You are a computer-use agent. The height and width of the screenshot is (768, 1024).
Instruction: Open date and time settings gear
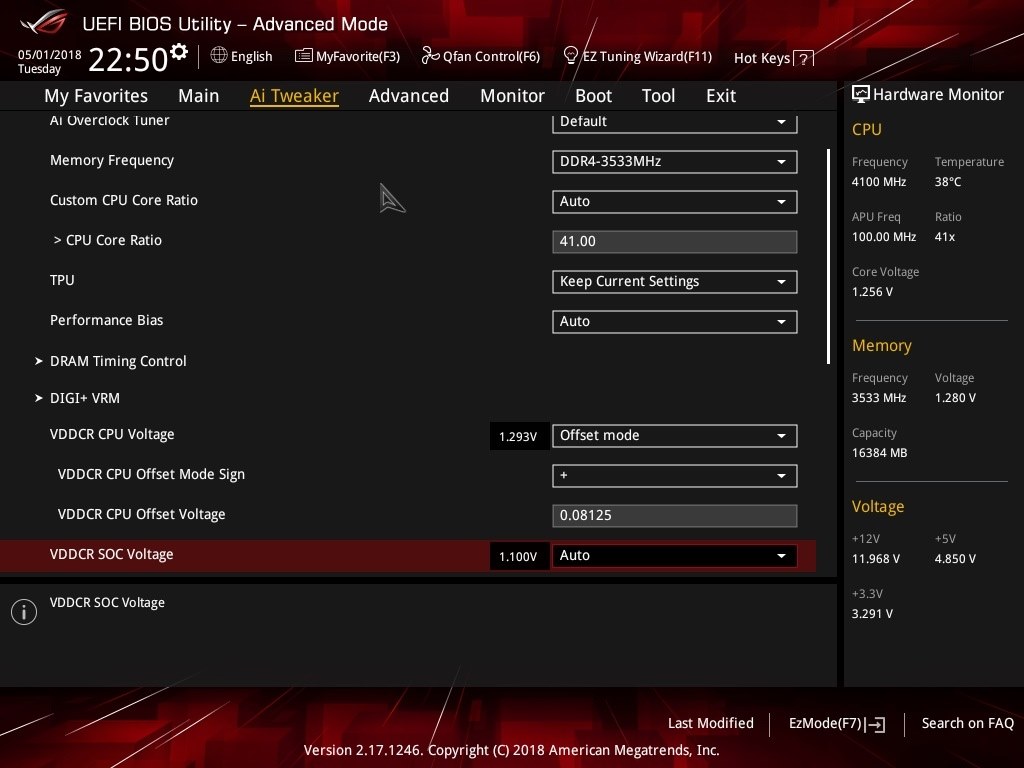[179, 52]
